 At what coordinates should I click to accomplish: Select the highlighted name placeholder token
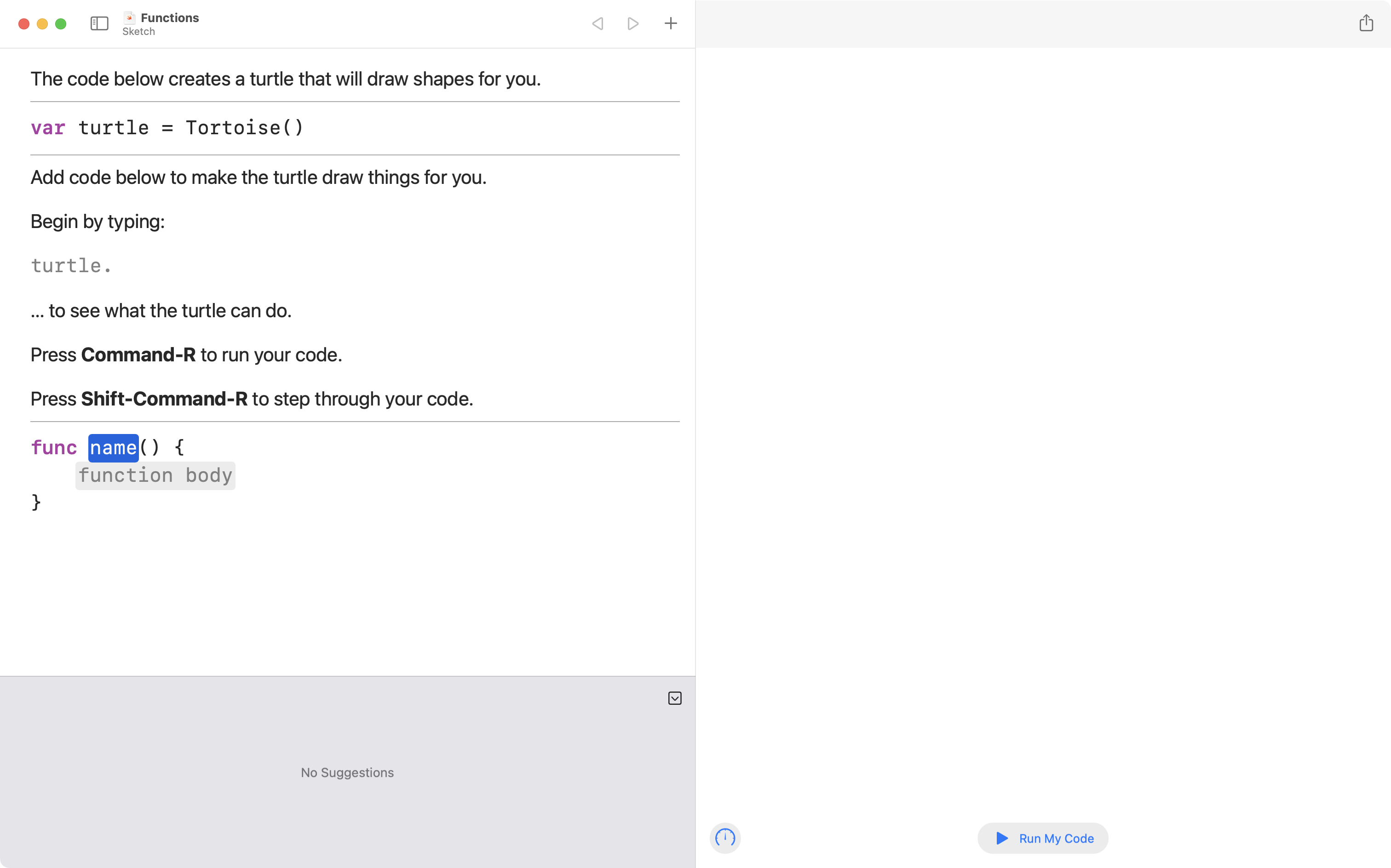click(113, 447)
